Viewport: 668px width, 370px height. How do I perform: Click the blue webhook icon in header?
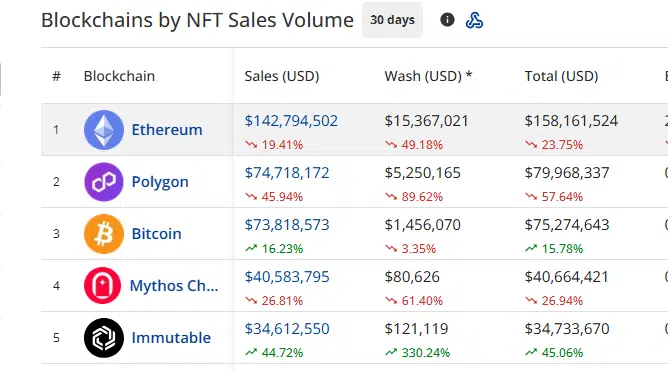474,20
